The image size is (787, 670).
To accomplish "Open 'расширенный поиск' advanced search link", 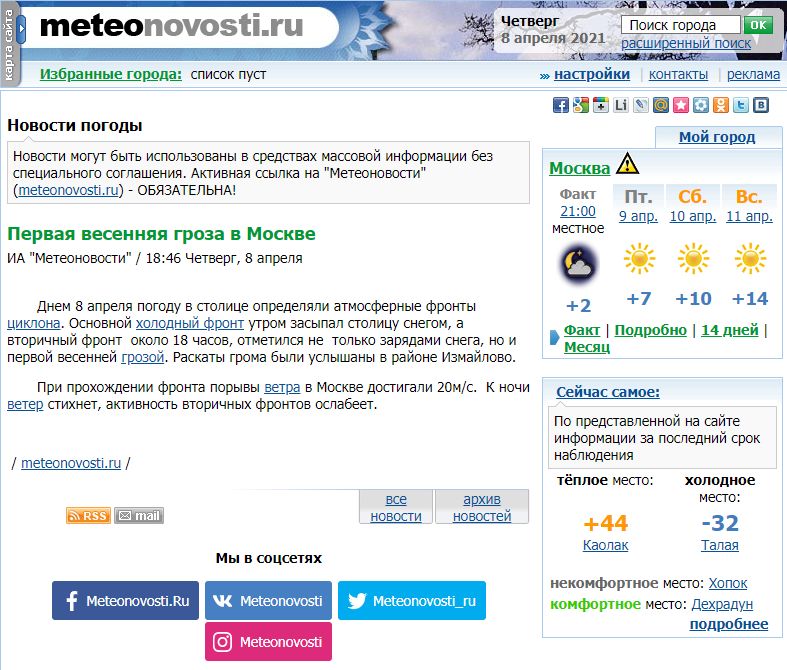I will click(686, 44).
